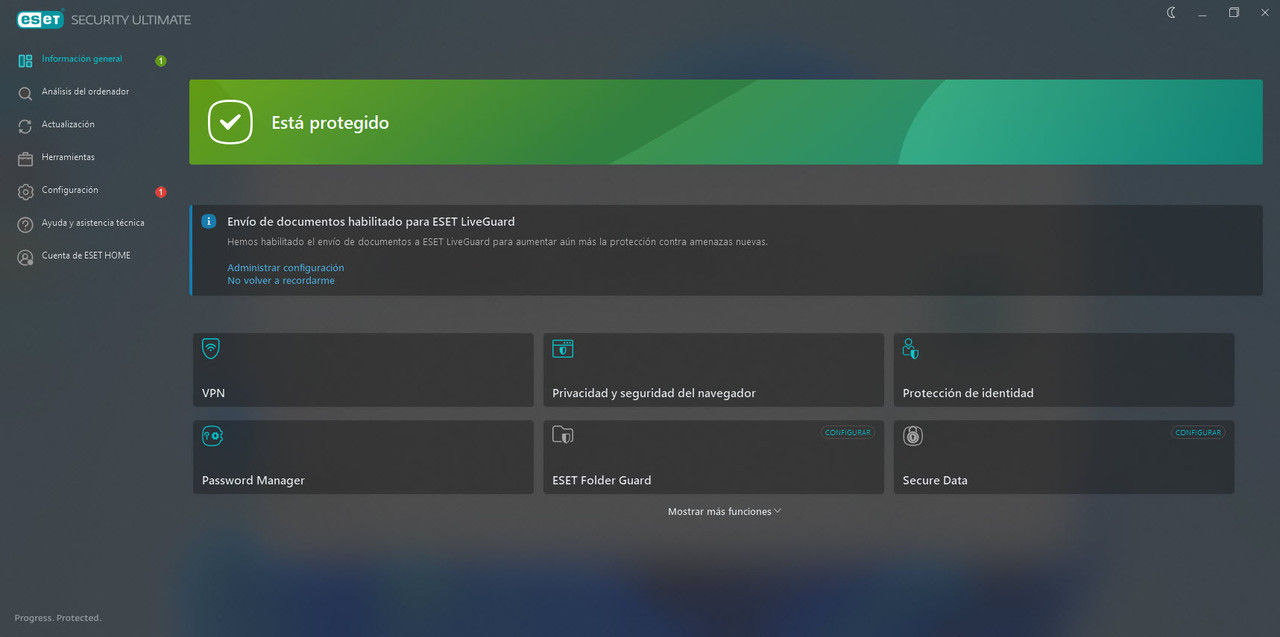
Task: Open Herramientas section
Action: pos(68,158)
